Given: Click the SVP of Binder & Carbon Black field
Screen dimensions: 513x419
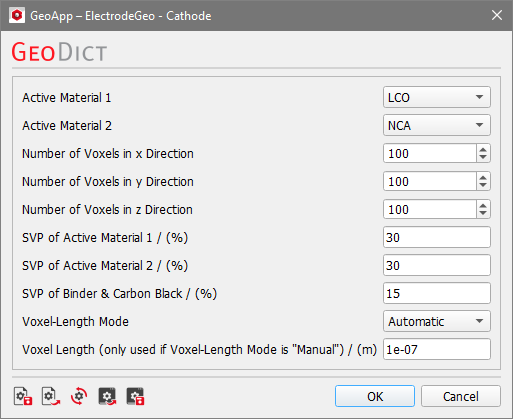Looking at the screenshot, I should coord(437,293).
